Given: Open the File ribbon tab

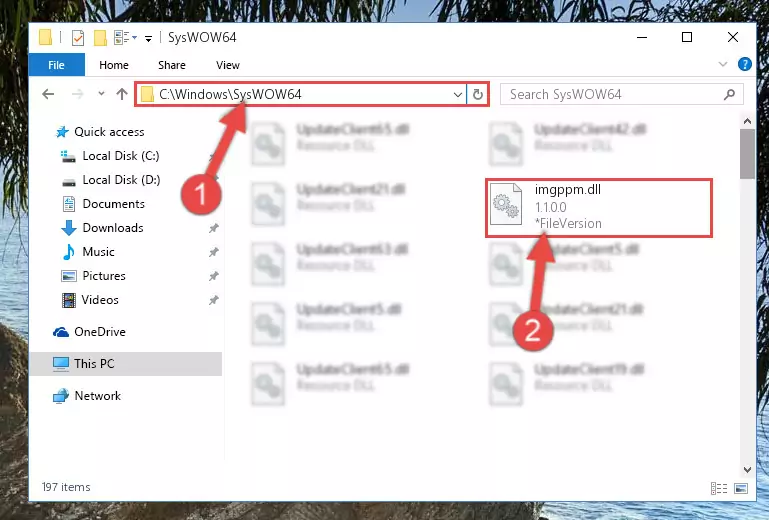Looking at the screenshot, I should [56, 65].
